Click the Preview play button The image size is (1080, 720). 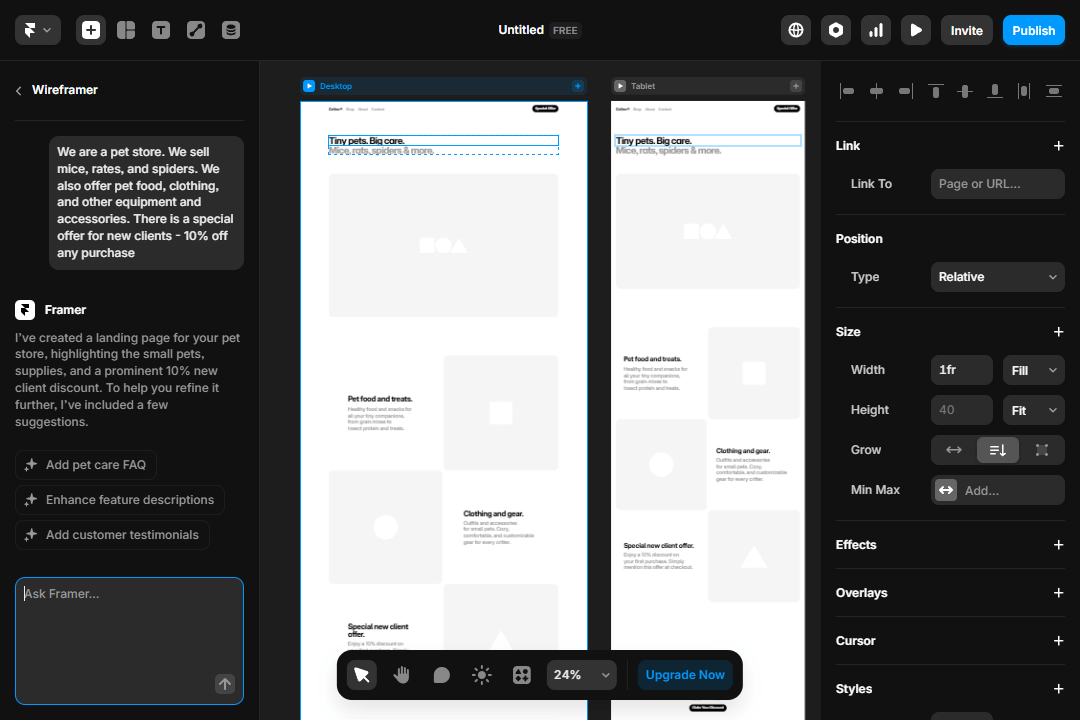[x=916, y=30]
